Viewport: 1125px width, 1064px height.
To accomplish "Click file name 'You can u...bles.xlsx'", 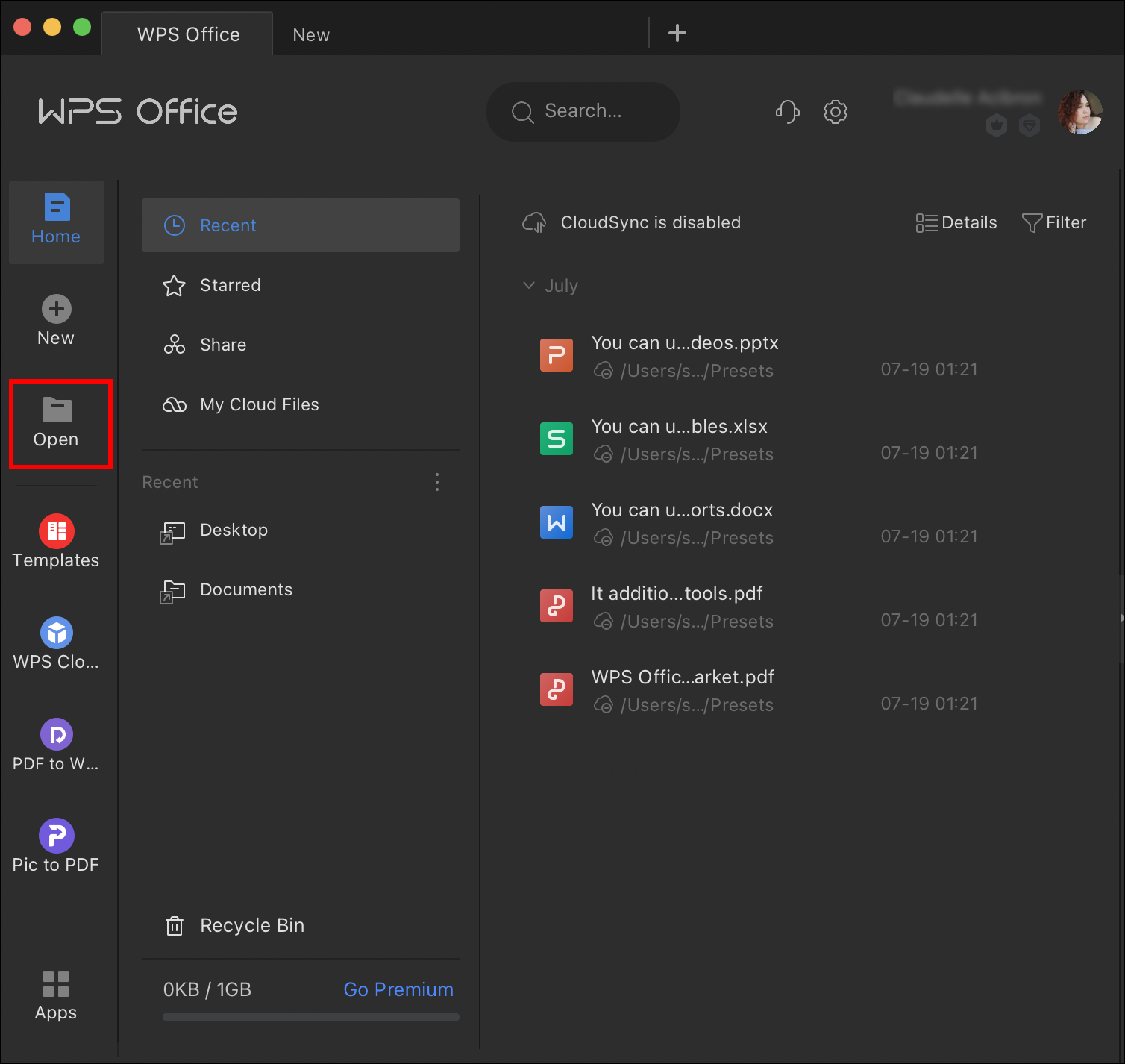I will pos(680,427).
